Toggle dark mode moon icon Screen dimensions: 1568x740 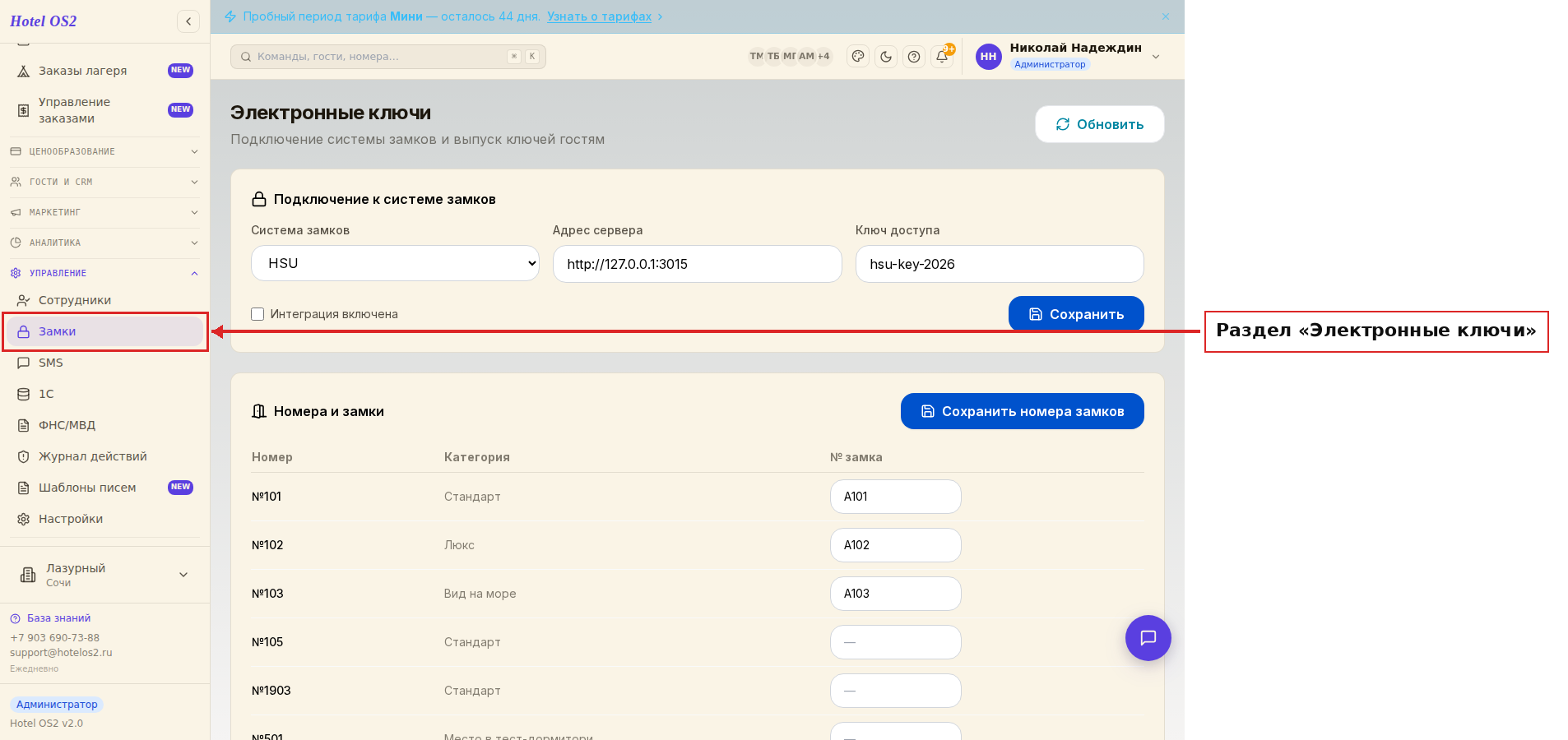point(886,57)
